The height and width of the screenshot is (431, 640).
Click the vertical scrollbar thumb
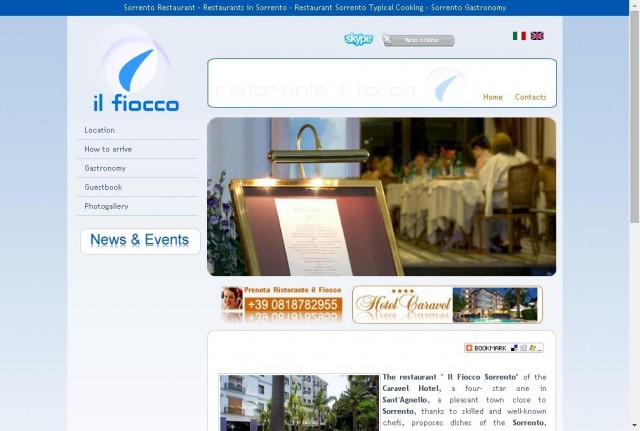click(634, 116)
